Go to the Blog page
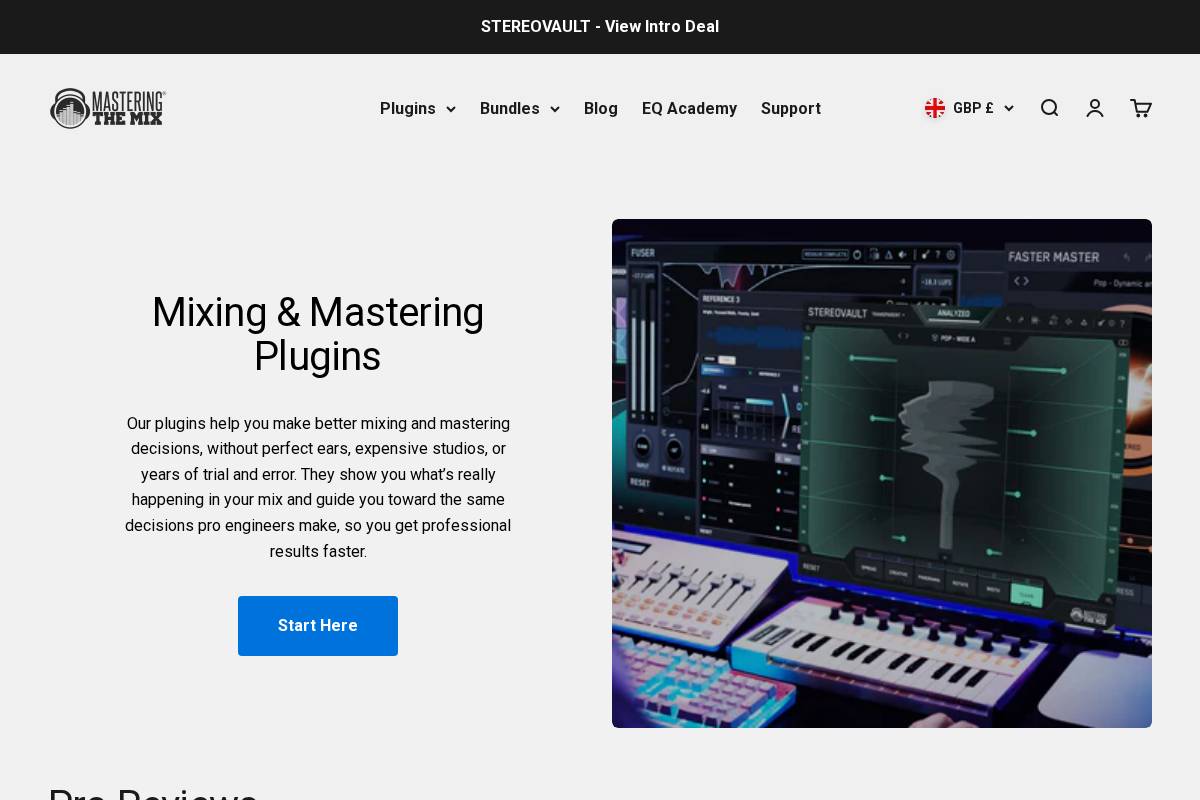Viewport: 1200px width, 800px height. [601, 108]
